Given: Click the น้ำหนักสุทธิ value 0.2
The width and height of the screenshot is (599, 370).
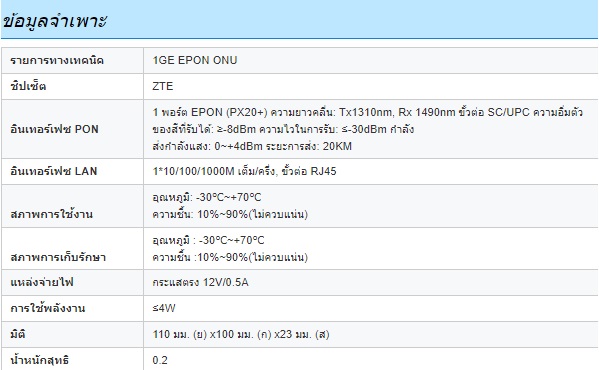Looking at the screenshot, I should 160,360.
